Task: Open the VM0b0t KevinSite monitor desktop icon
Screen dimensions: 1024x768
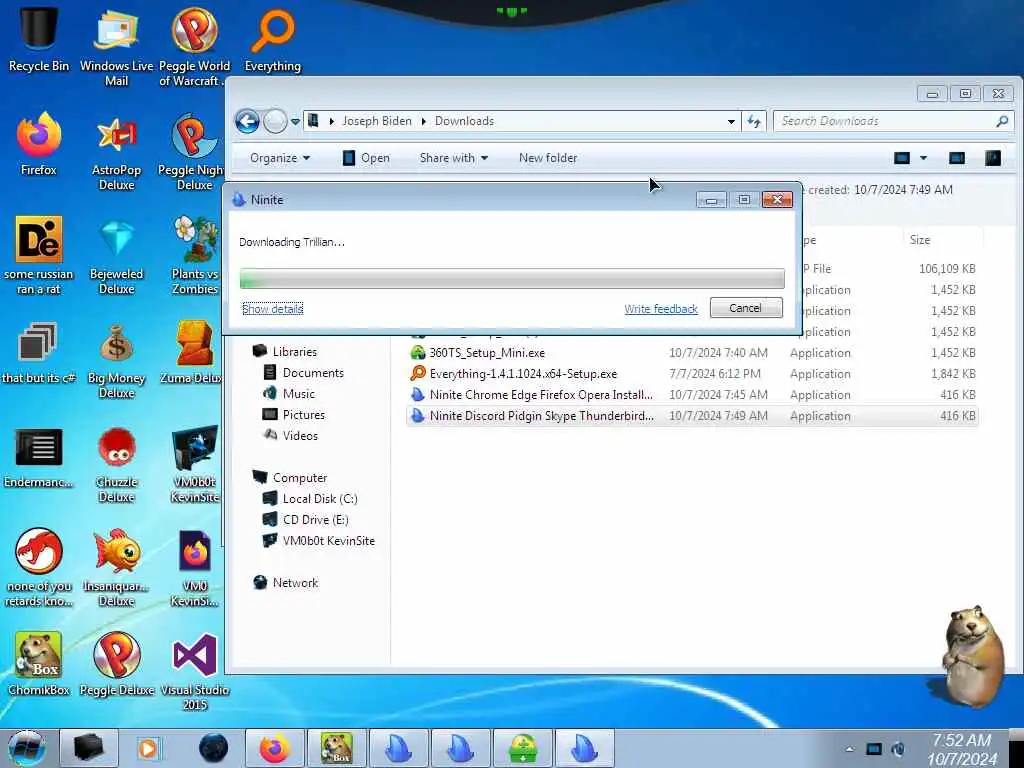Action: [194, 465]
